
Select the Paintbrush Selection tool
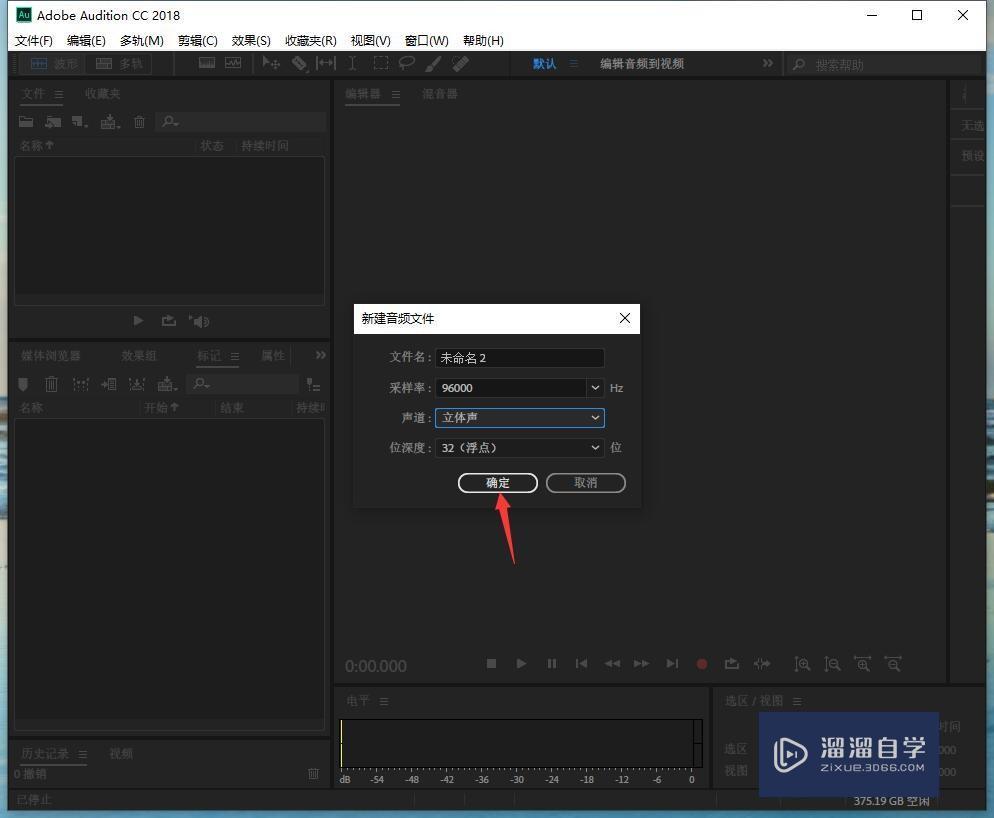tap(434, 63)
